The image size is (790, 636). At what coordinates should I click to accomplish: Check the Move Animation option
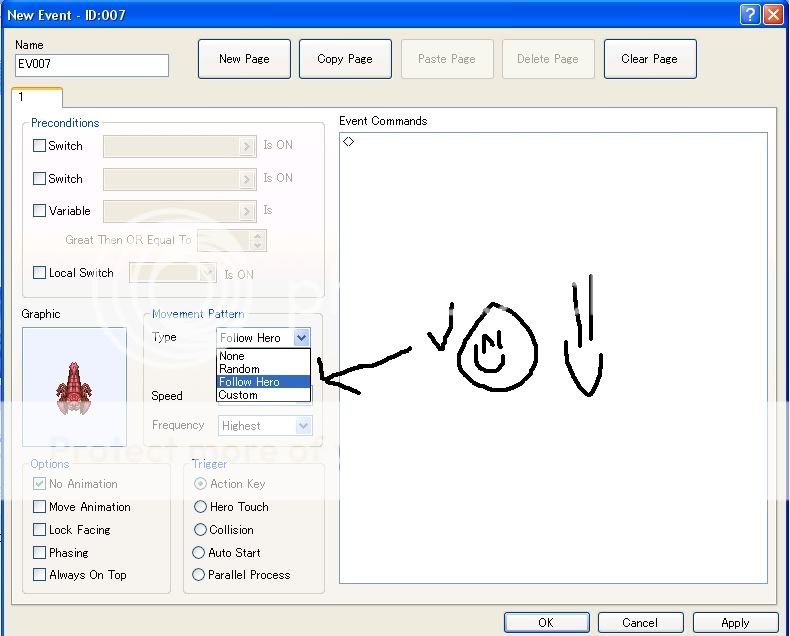[x=40, y=507]
